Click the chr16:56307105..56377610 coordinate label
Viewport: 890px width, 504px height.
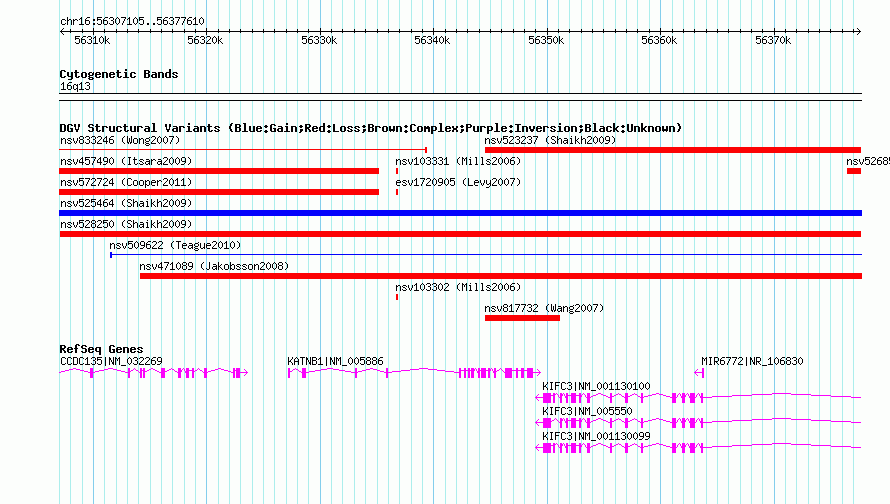point(132,21)
